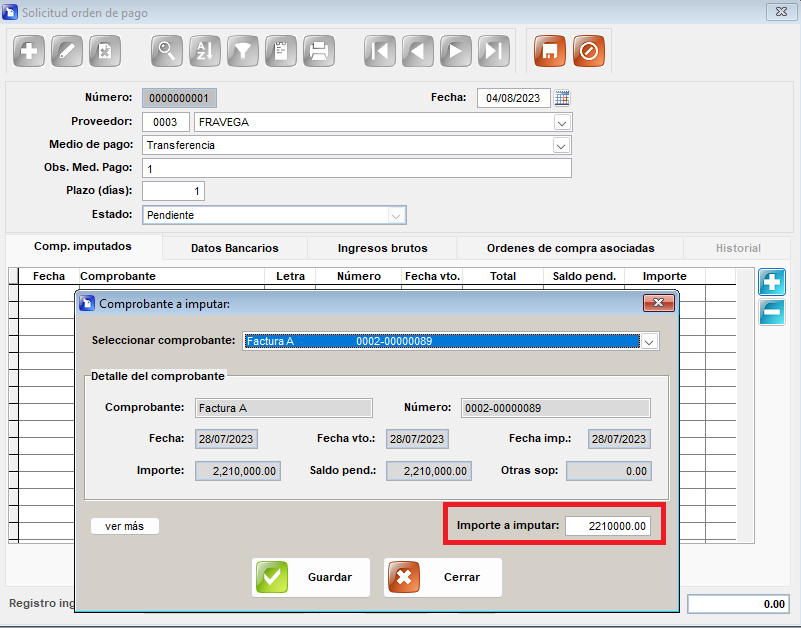
Task: Expand the Proveedor FRAVEGA dropdown
Action: coord(562,123)
